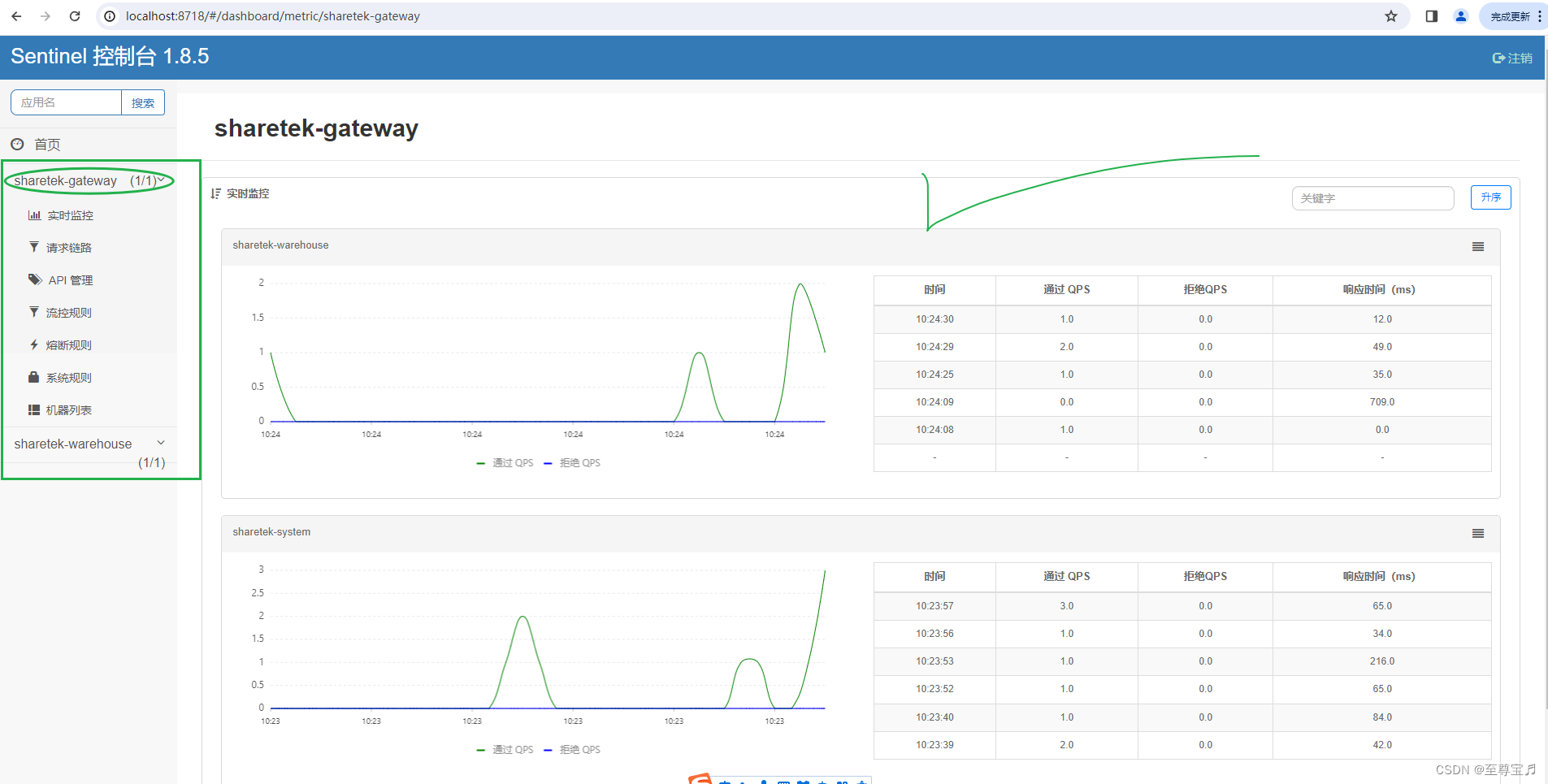1548x784 pixels.
Task: Open 熔断规则 rules page
Action: click(69, 344)
